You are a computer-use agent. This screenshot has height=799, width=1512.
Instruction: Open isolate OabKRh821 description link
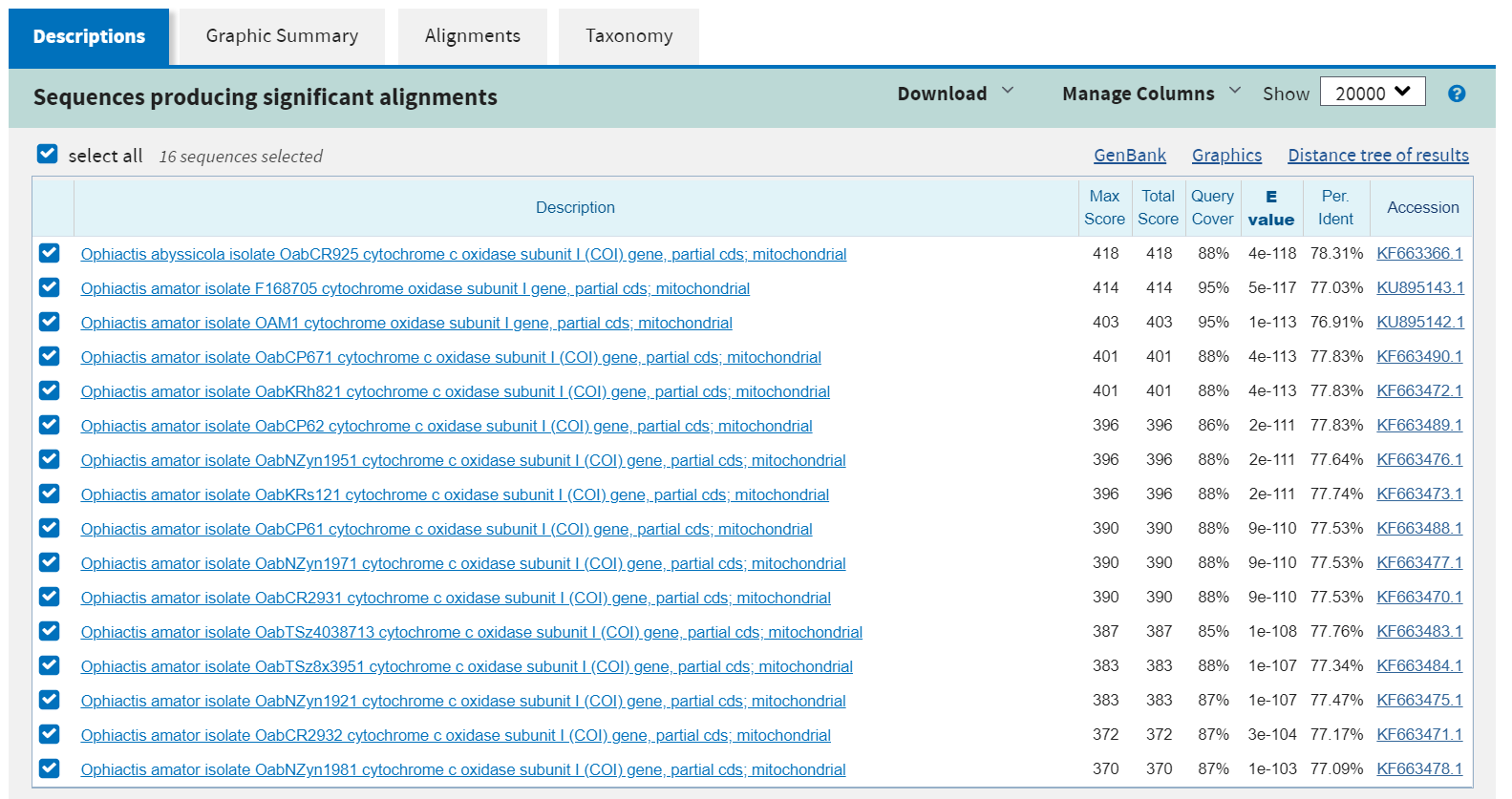[455, 391]
